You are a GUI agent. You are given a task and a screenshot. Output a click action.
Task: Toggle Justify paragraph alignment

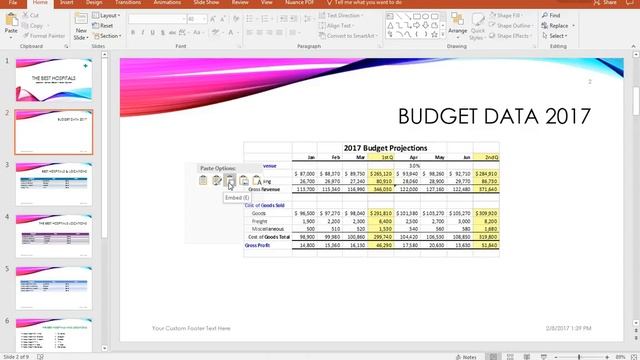(x=279, y=32)
